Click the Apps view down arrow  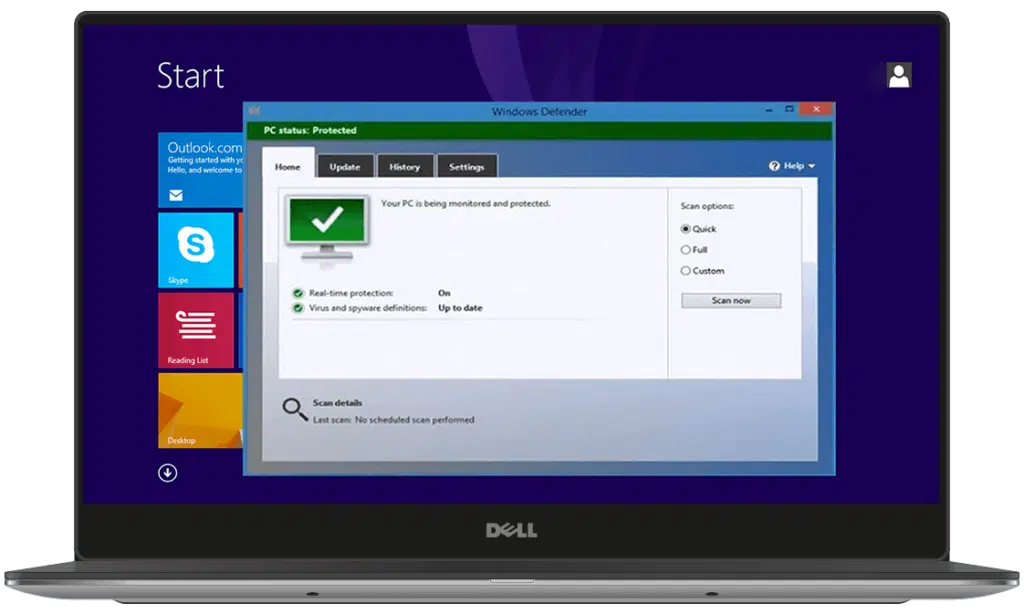(x=167, y=473)
